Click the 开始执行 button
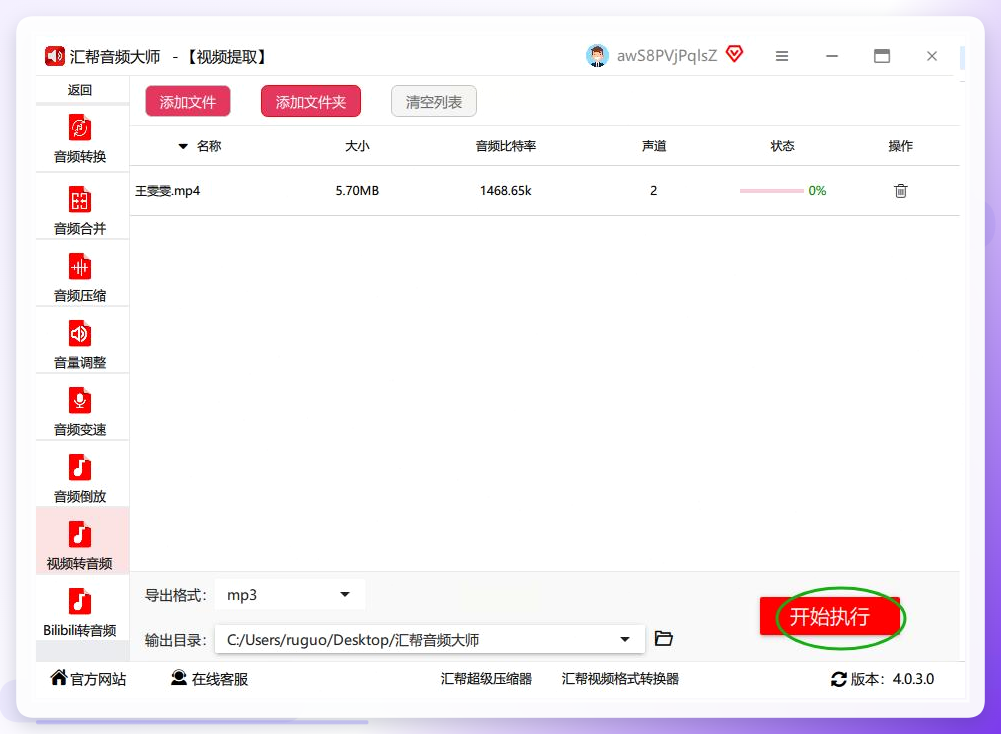Image resolution: width=1001 pixels, height=734 pixels. pos(830,617)
